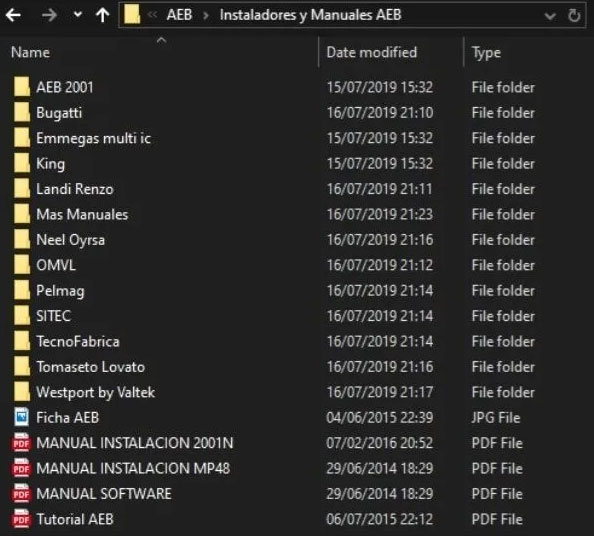Select the Bugatti folder icon

(x=22, y=113)
